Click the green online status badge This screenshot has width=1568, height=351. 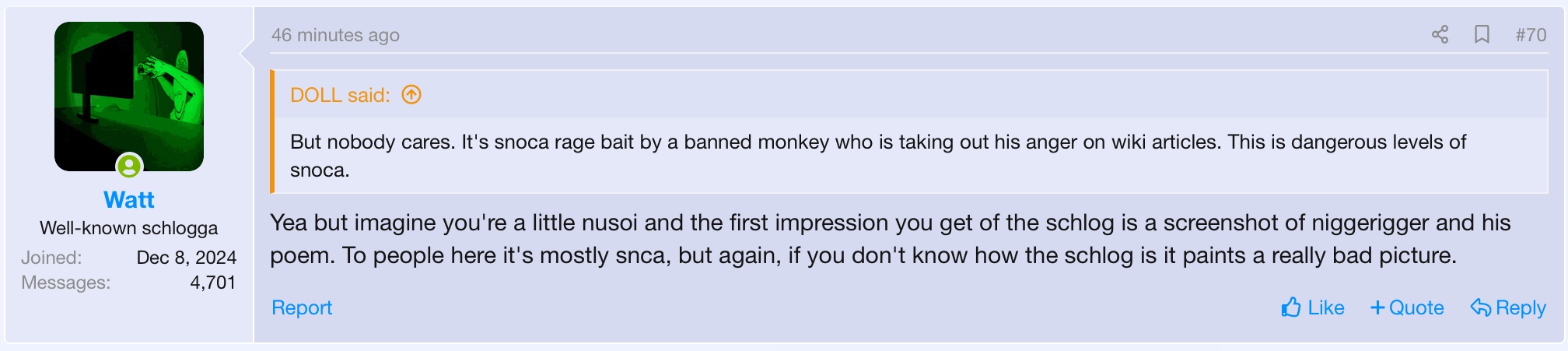point(129,166)
